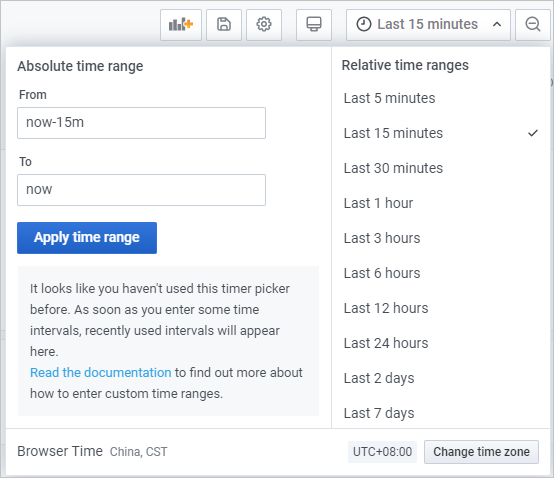The width and height of the screenshot is (554, 478).
Task: Cycle view mode with the monitor icon
Action: [314, 25]
